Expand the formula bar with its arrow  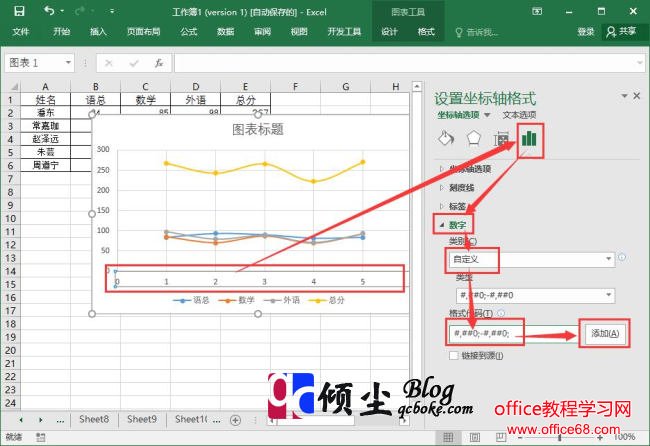click(640, 63)
